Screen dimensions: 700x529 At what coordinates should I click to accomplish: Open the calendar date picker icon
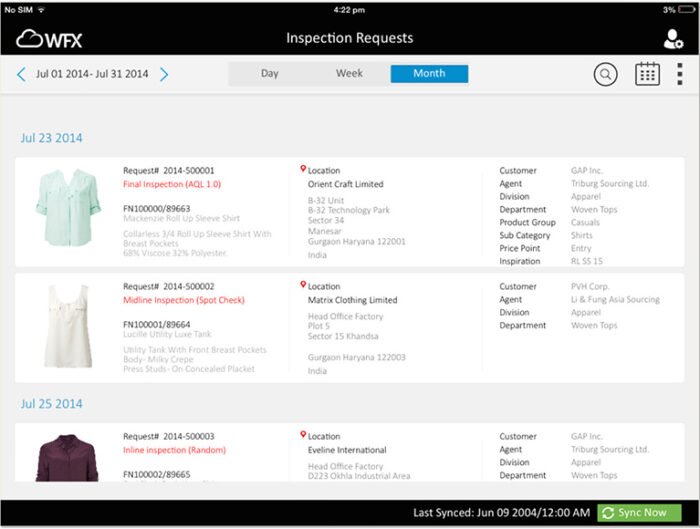(647, 74)
